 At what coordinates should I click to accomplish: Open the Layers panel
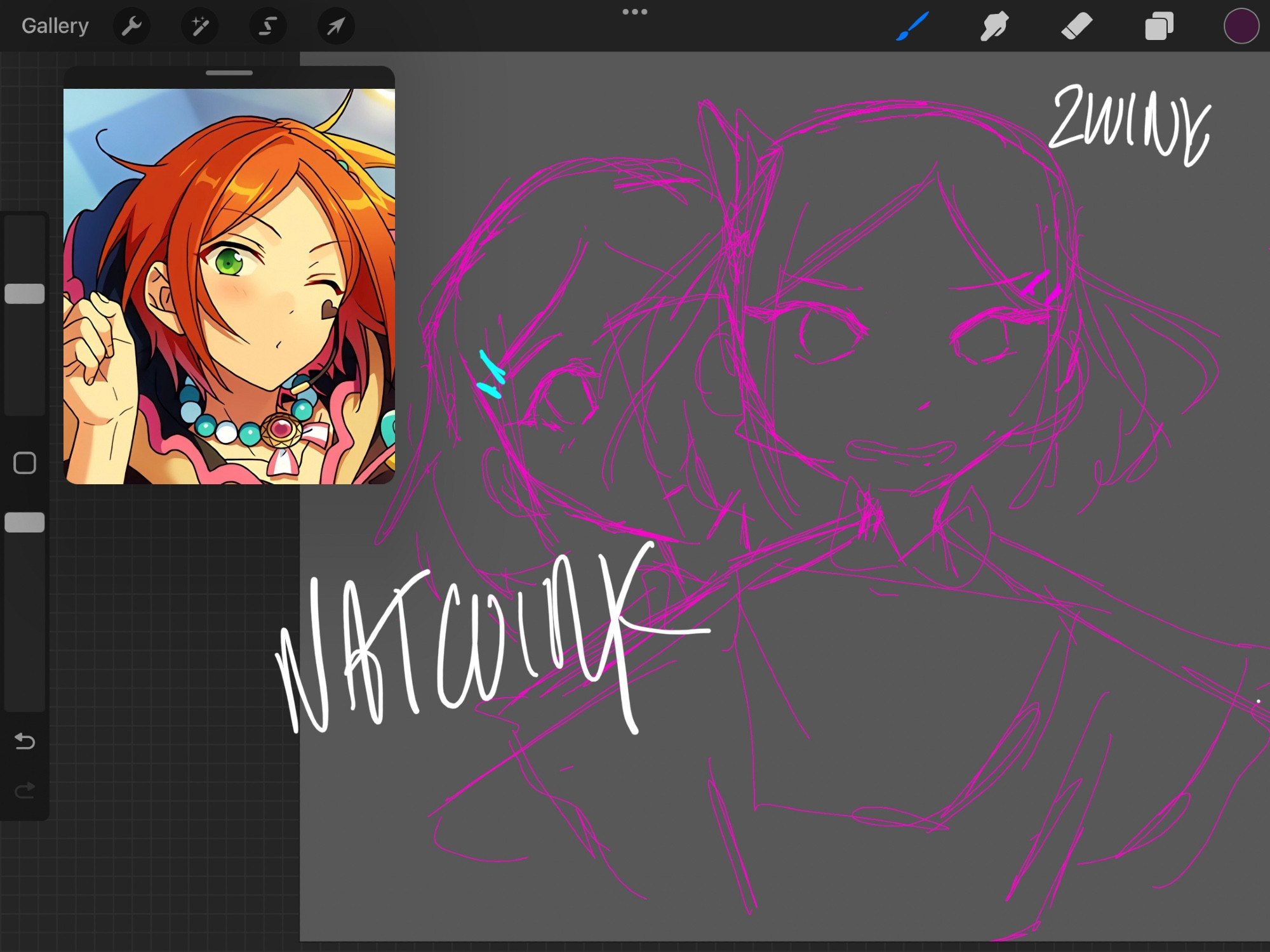tap(1159, 26)
